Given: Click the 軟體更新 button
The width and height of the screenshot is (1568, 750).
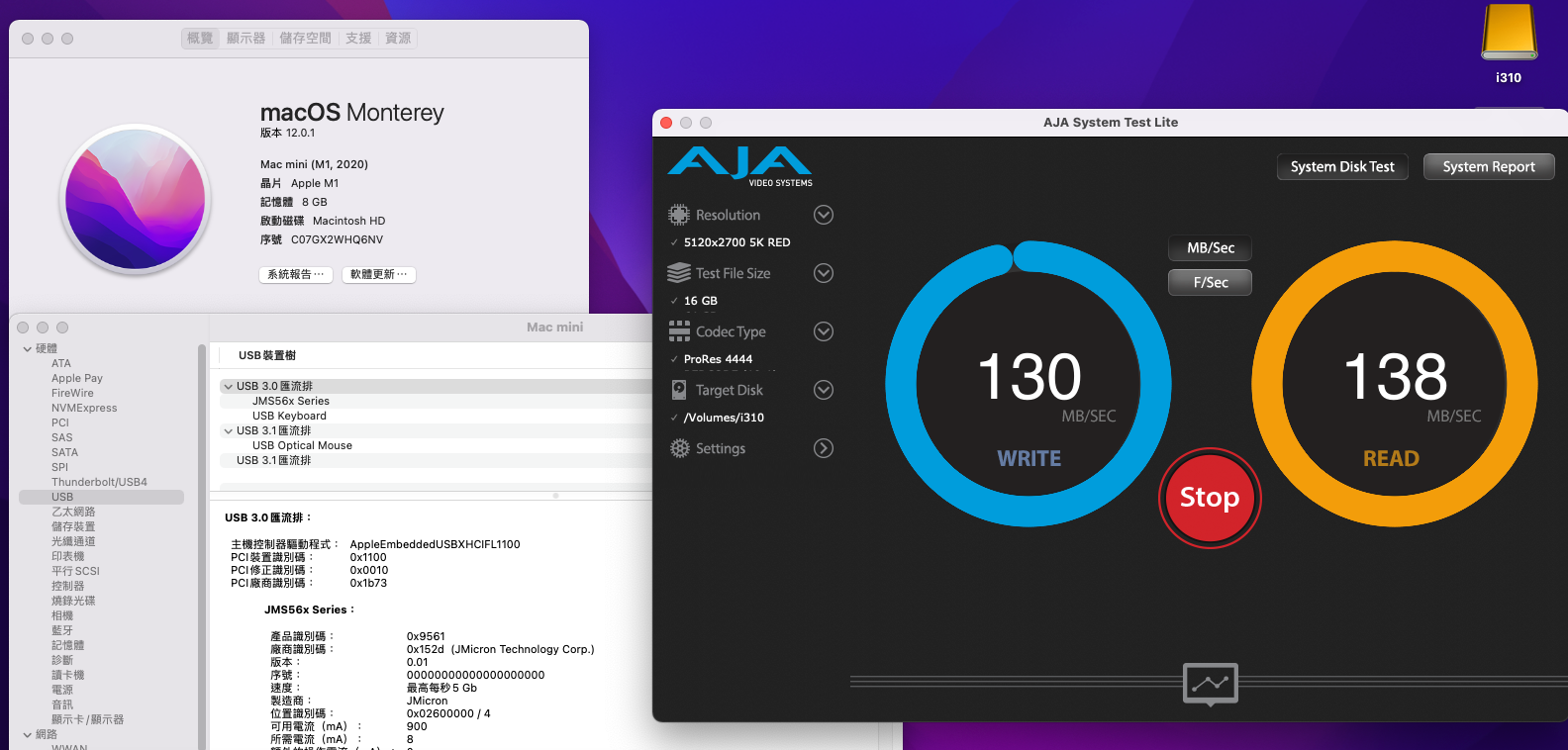Looking at the screenshot, I should pyautogui.click(x=379, y=274).
